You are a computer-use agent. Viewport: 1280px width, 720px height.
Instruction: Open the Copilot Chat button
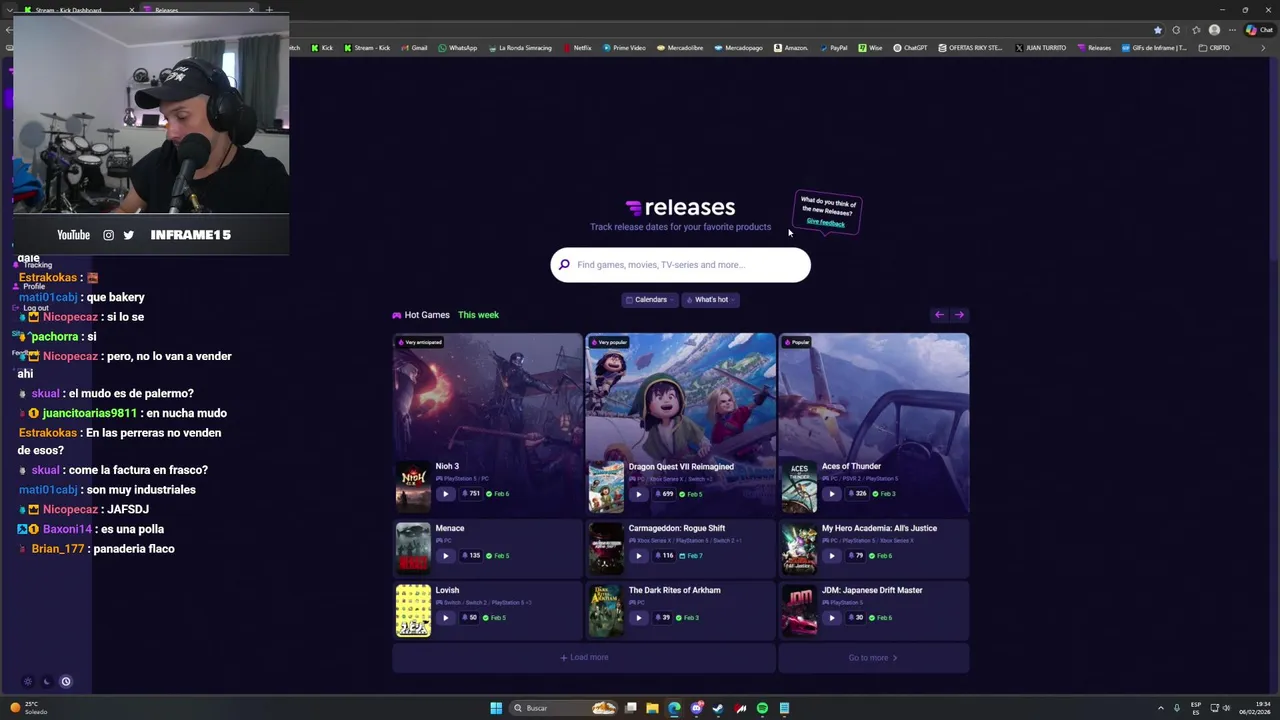[x=1259, y=30]
